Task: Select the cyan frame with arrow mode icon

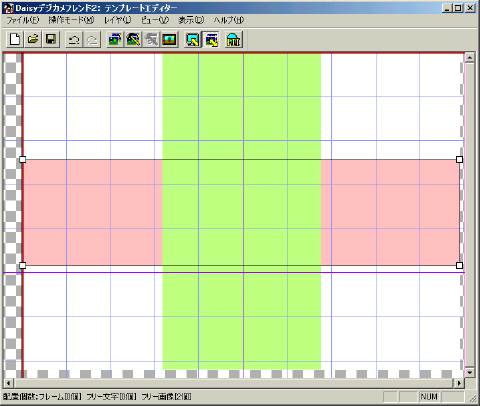Action: pyautogui.click(x=193, y=40)
